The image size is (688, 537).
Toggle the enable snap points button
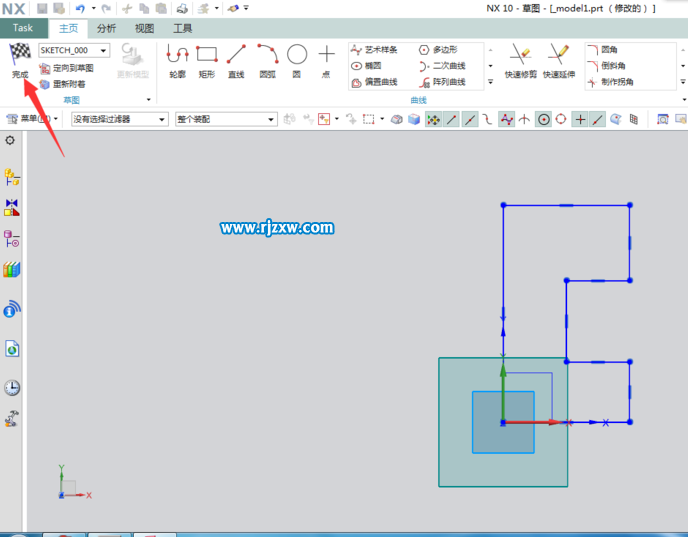click(x=434, y=119)
